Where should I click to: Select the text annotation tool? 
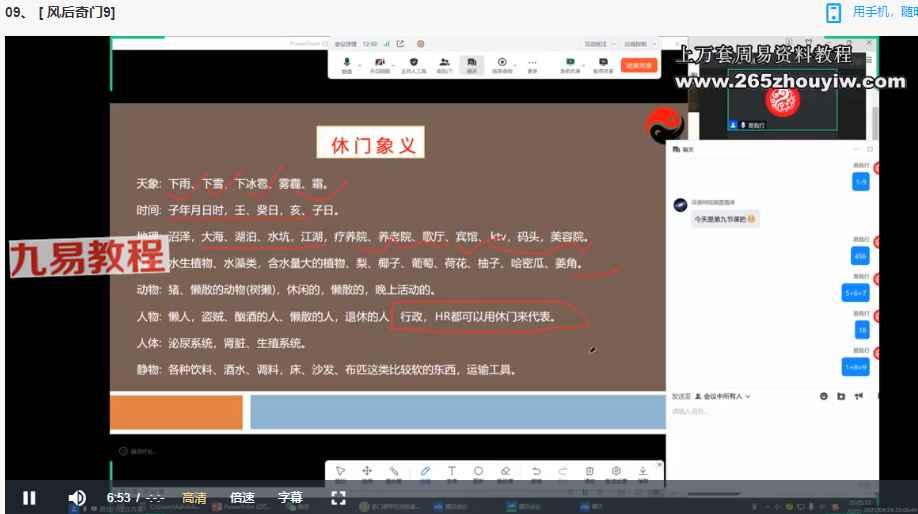pos(451,472)
